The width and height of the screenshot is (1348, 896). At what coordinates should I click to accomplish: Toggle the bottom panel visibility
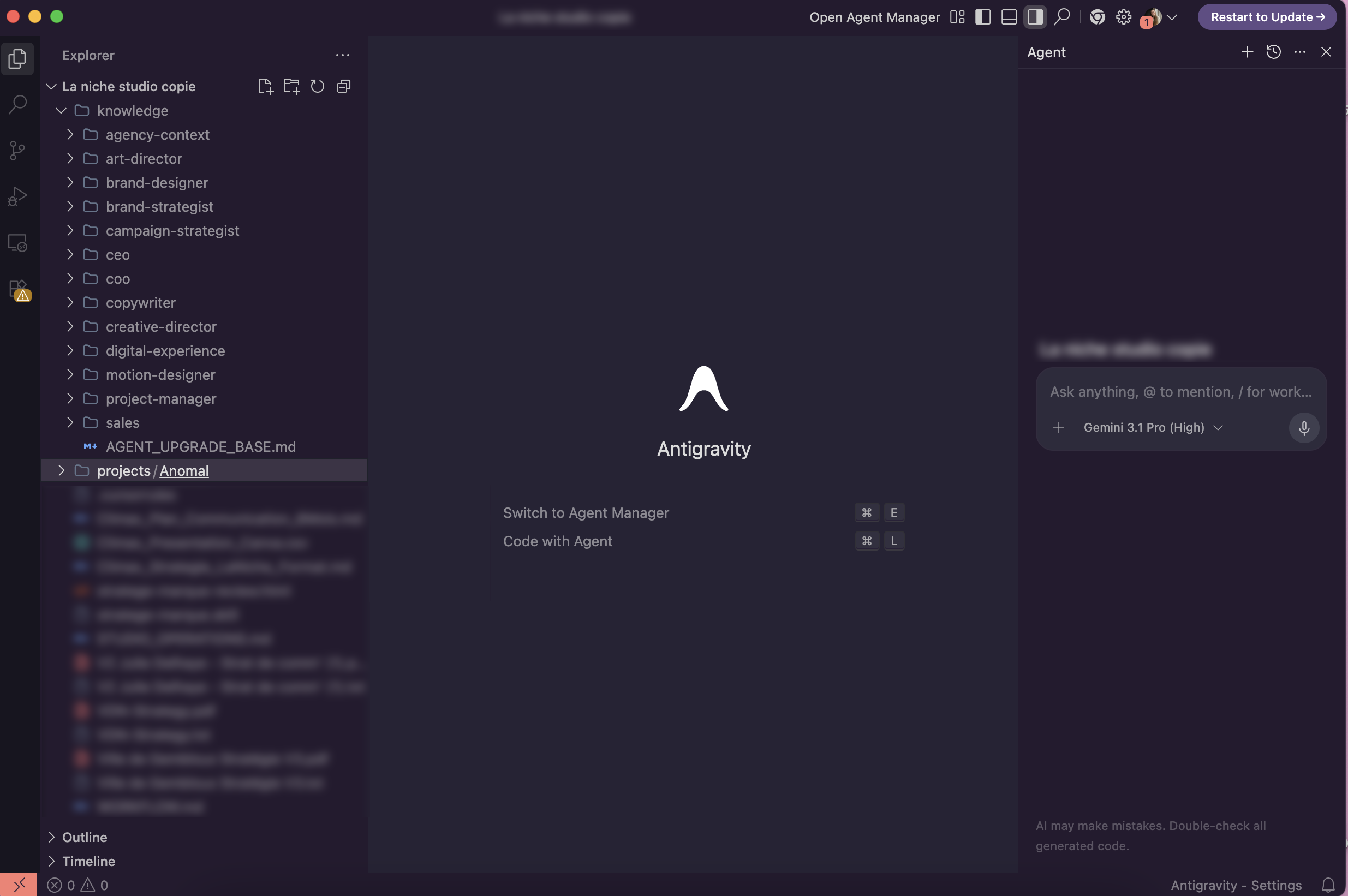[1009, 17]
